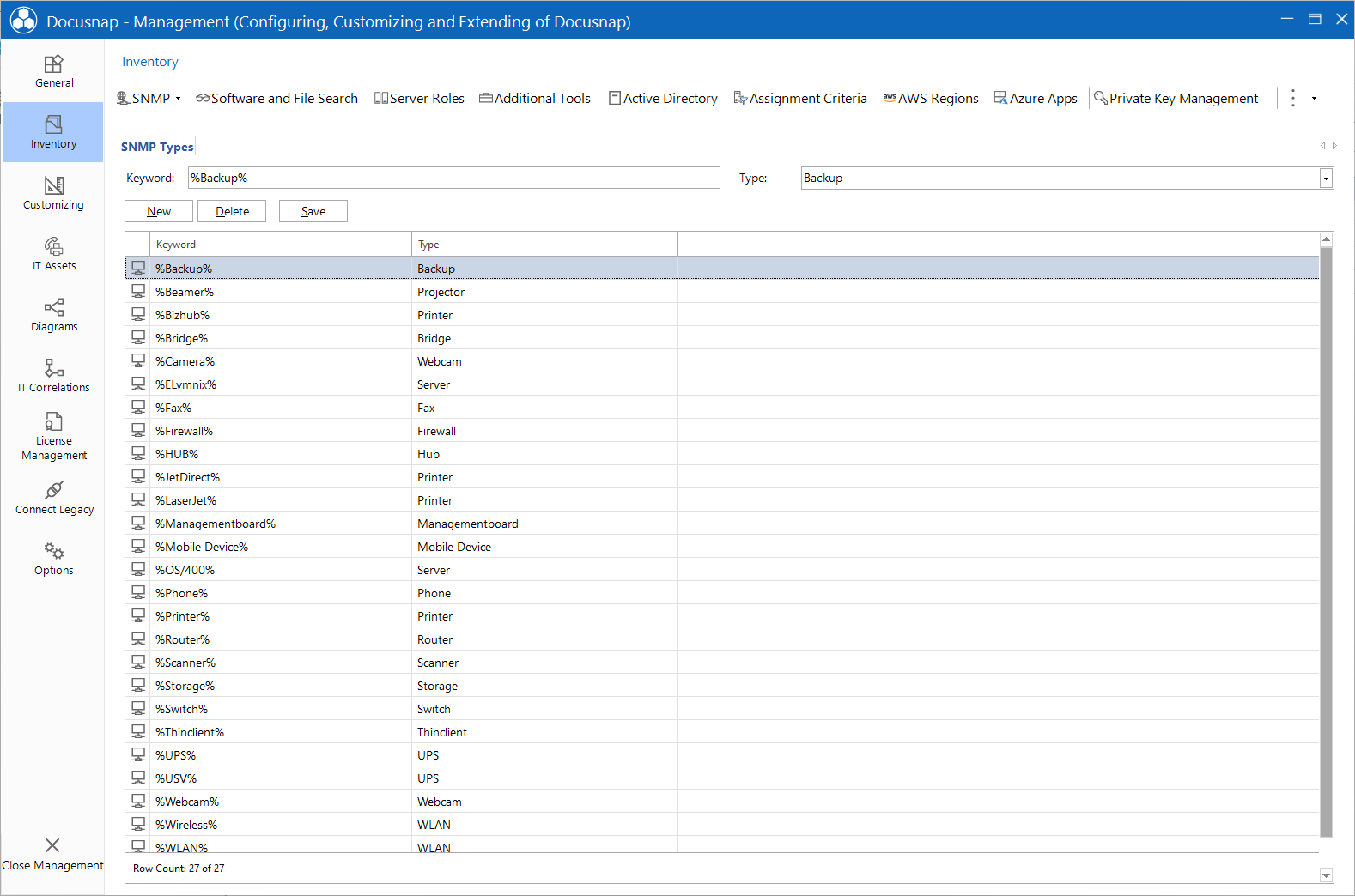Open Azure Apps settings

1036,99
